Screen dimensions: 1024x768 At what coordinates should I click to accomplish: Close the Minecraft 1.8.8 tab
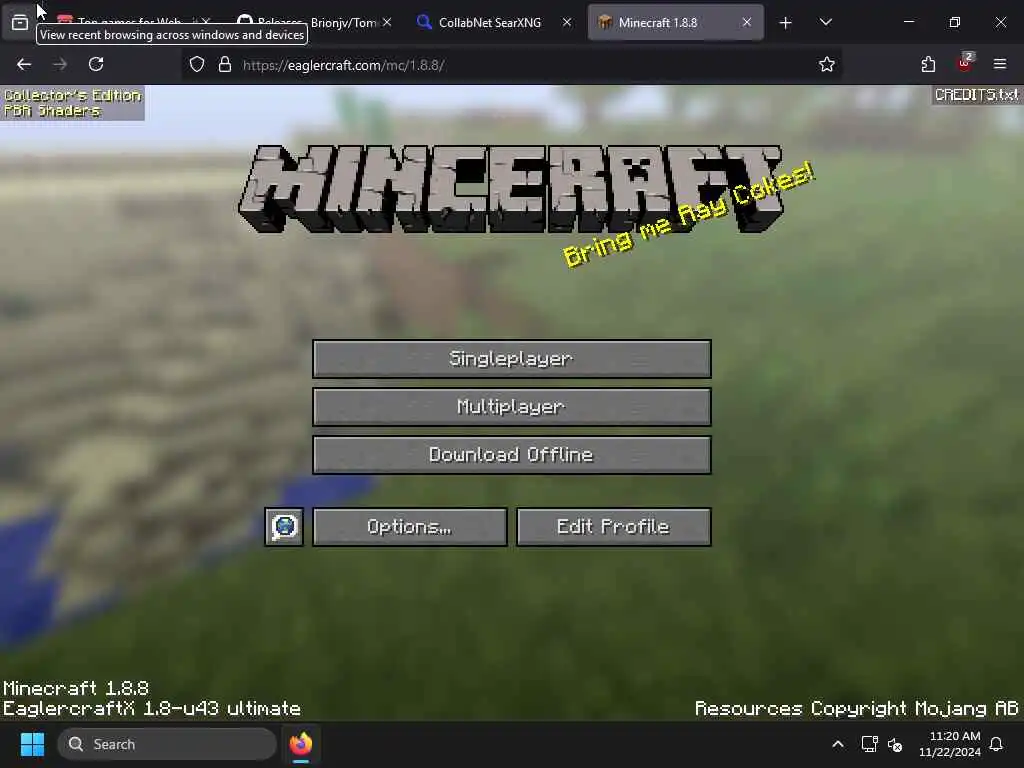746,22
